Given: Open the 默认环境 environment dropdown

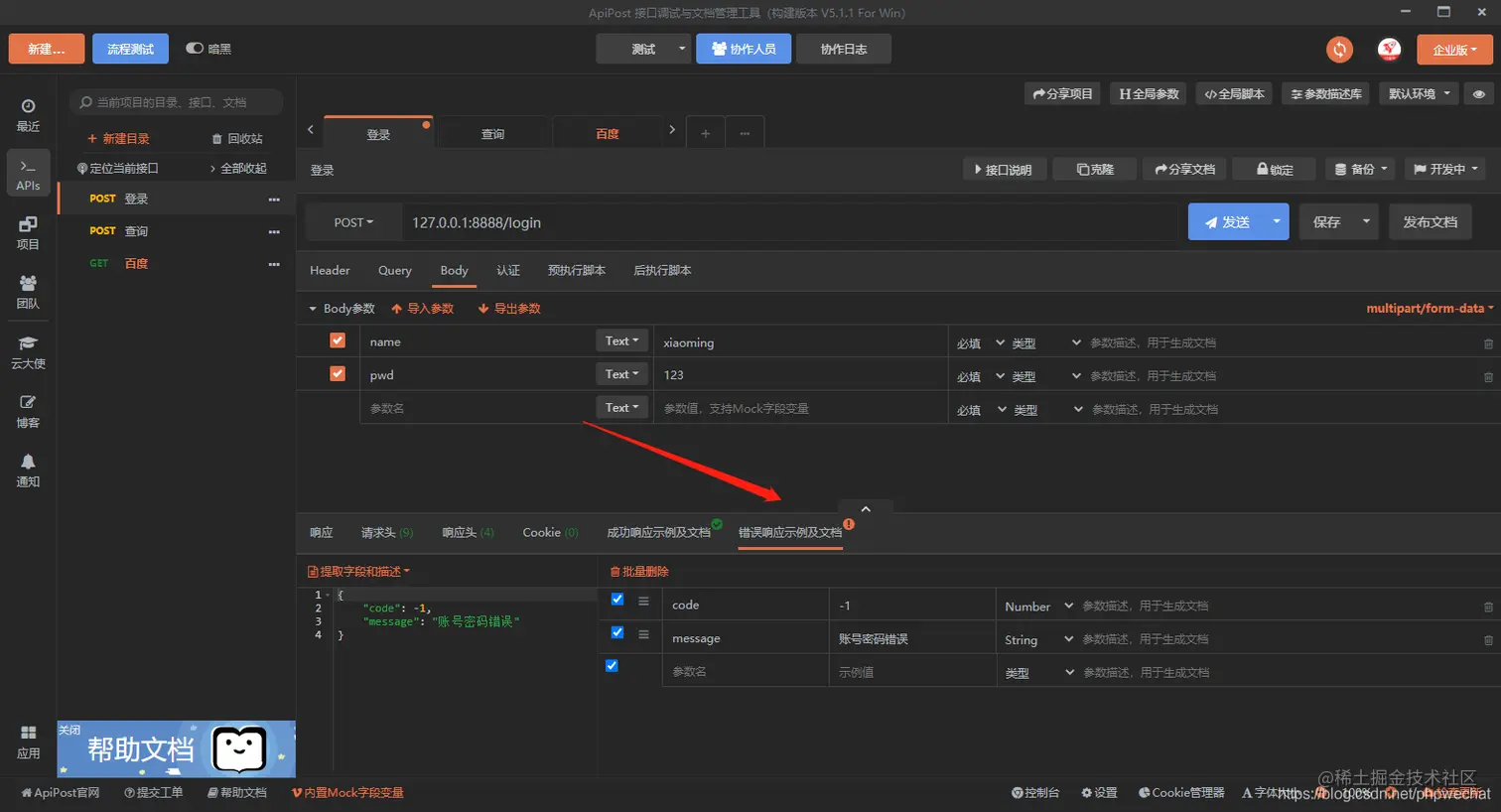Looking at the screenshot, I should coord(1419,94).
